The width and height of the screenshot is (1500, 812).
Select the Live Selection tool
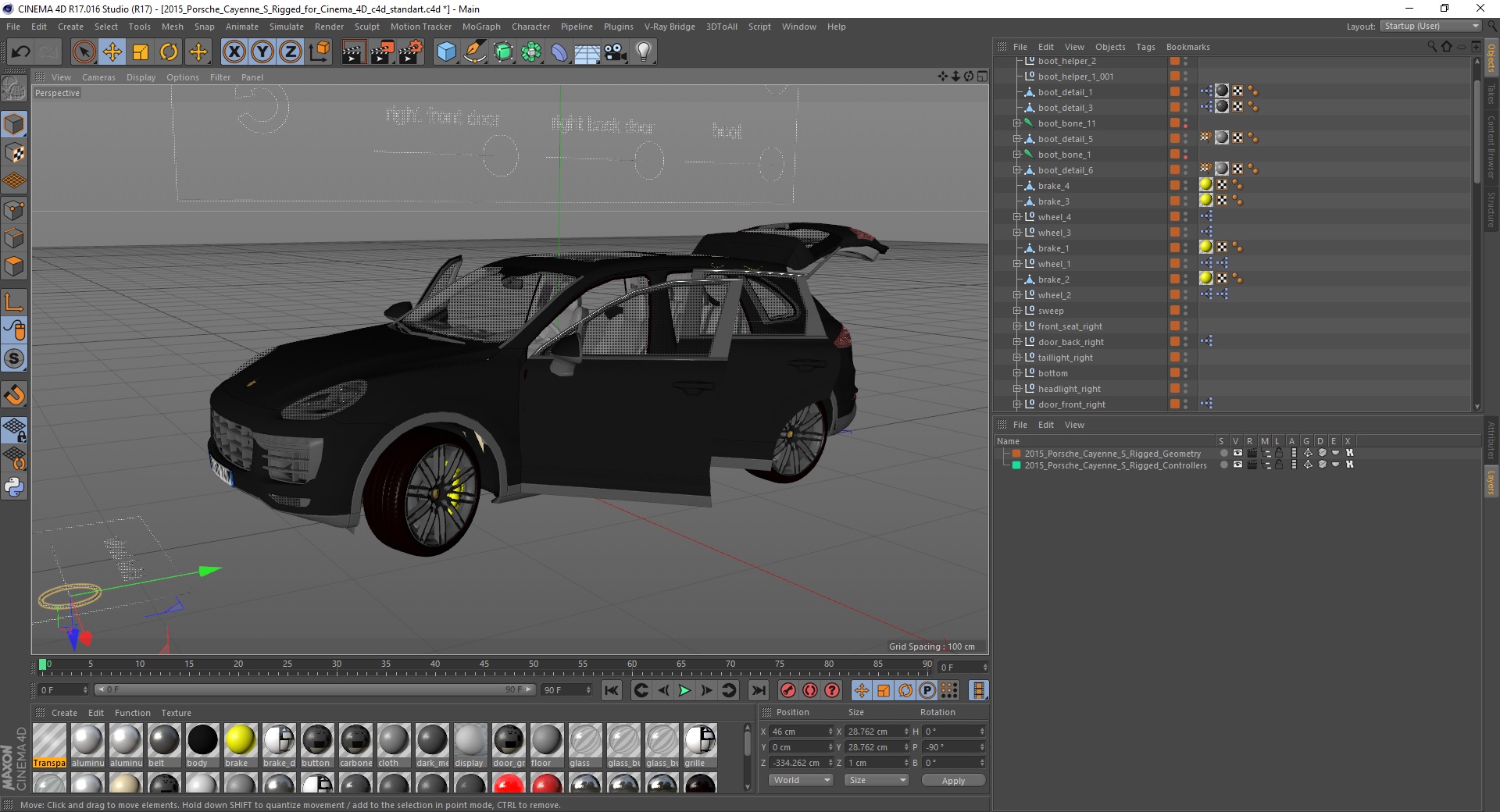(84, 52)
